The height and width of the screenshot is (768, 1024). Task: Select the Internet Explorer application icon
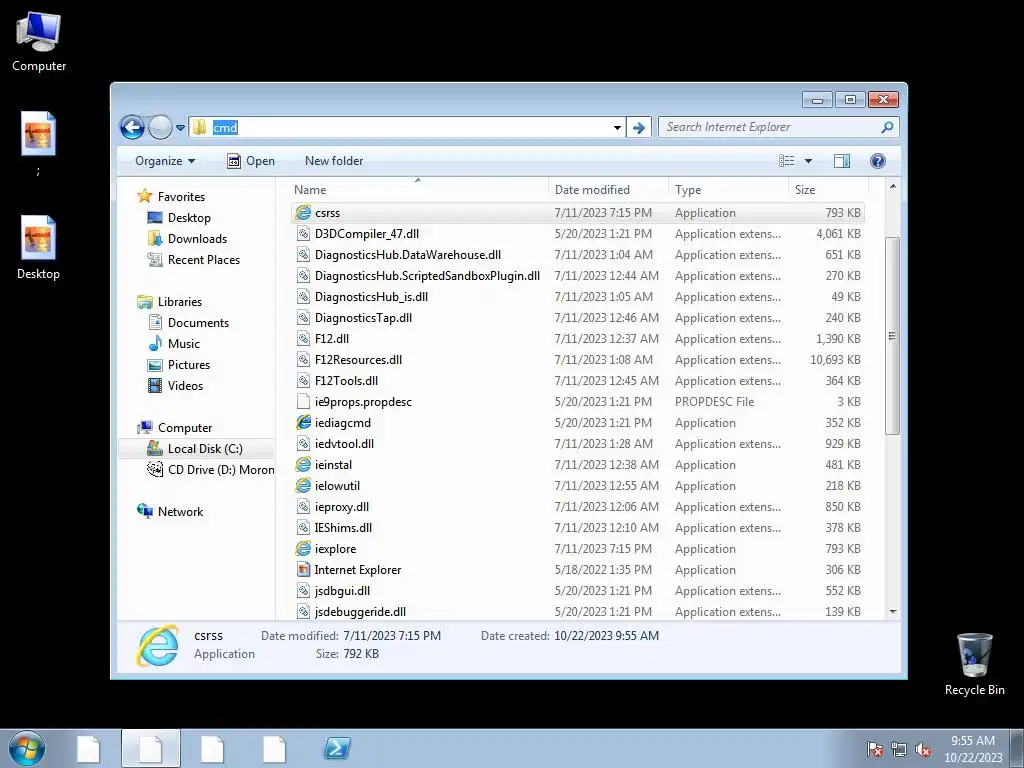click(x=303, y=569)
